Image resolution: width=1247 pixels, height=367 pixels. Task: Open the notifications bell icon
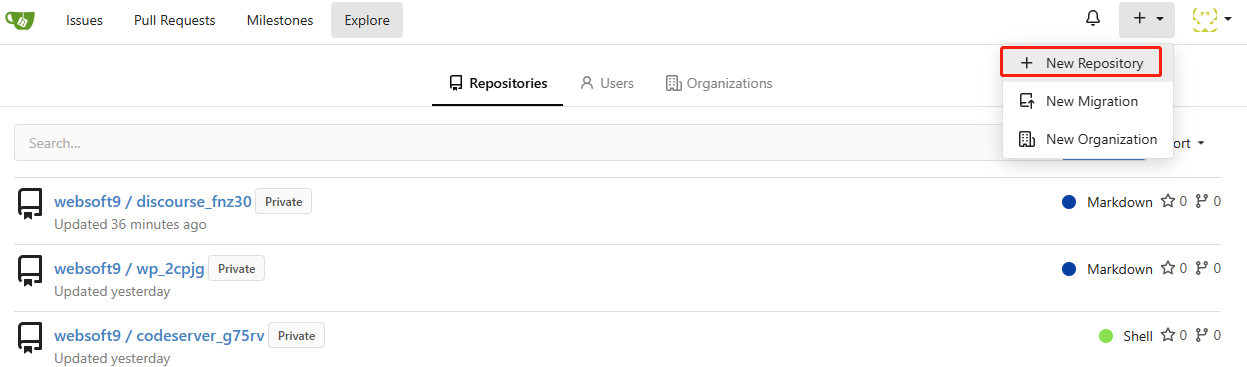pos(1093,19)
